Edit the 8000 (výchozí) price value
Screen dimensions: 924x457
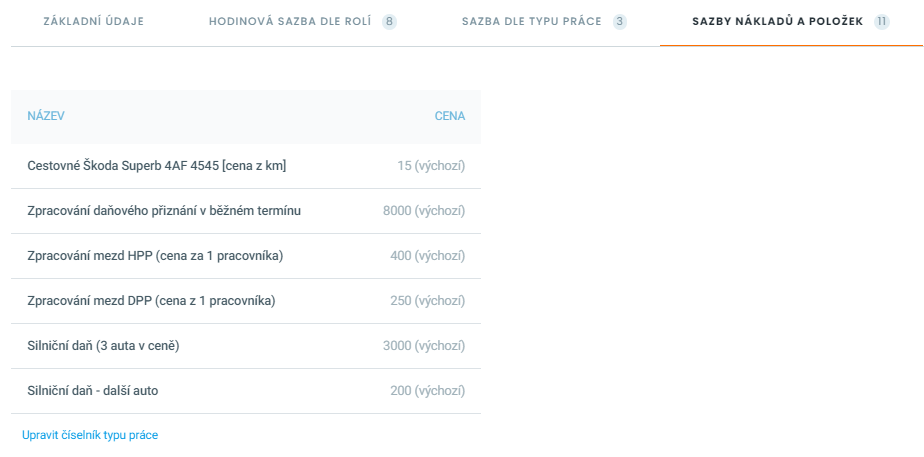424,211
